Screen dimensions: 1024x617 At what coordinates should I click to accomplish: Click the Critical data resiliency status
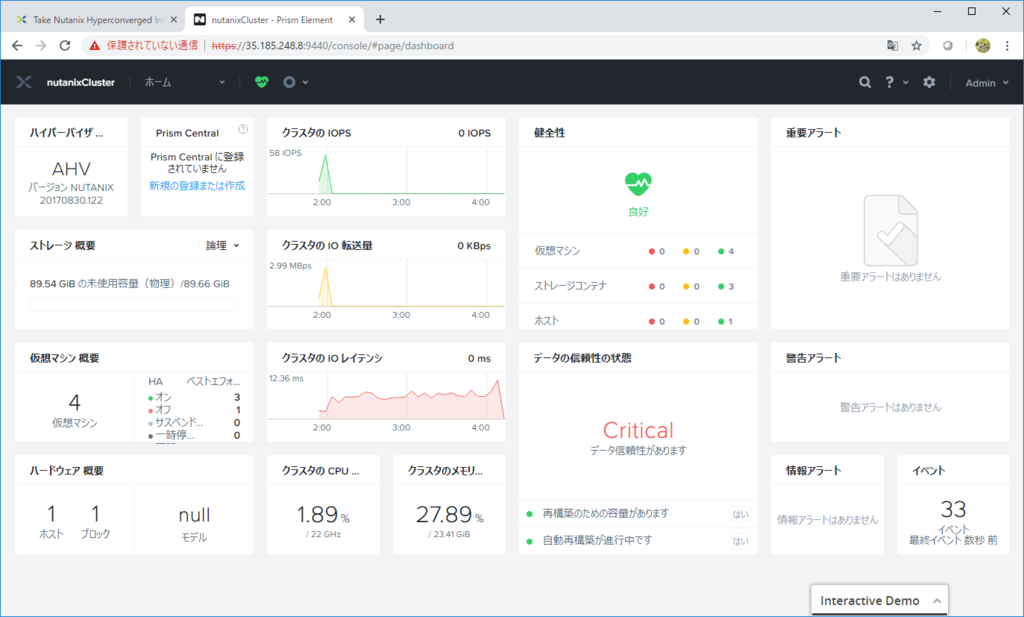coord(638,430)
